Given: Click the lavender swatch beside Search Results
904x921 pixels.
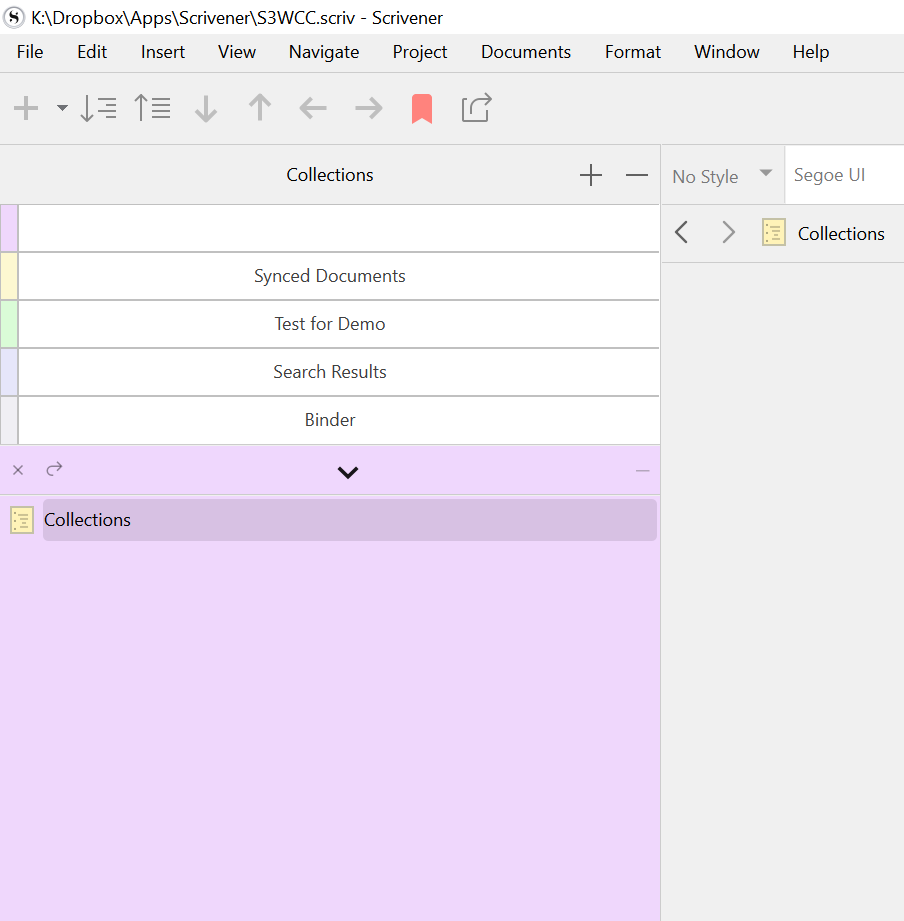Looking at the screenshot, I should [x=9, y=372].
